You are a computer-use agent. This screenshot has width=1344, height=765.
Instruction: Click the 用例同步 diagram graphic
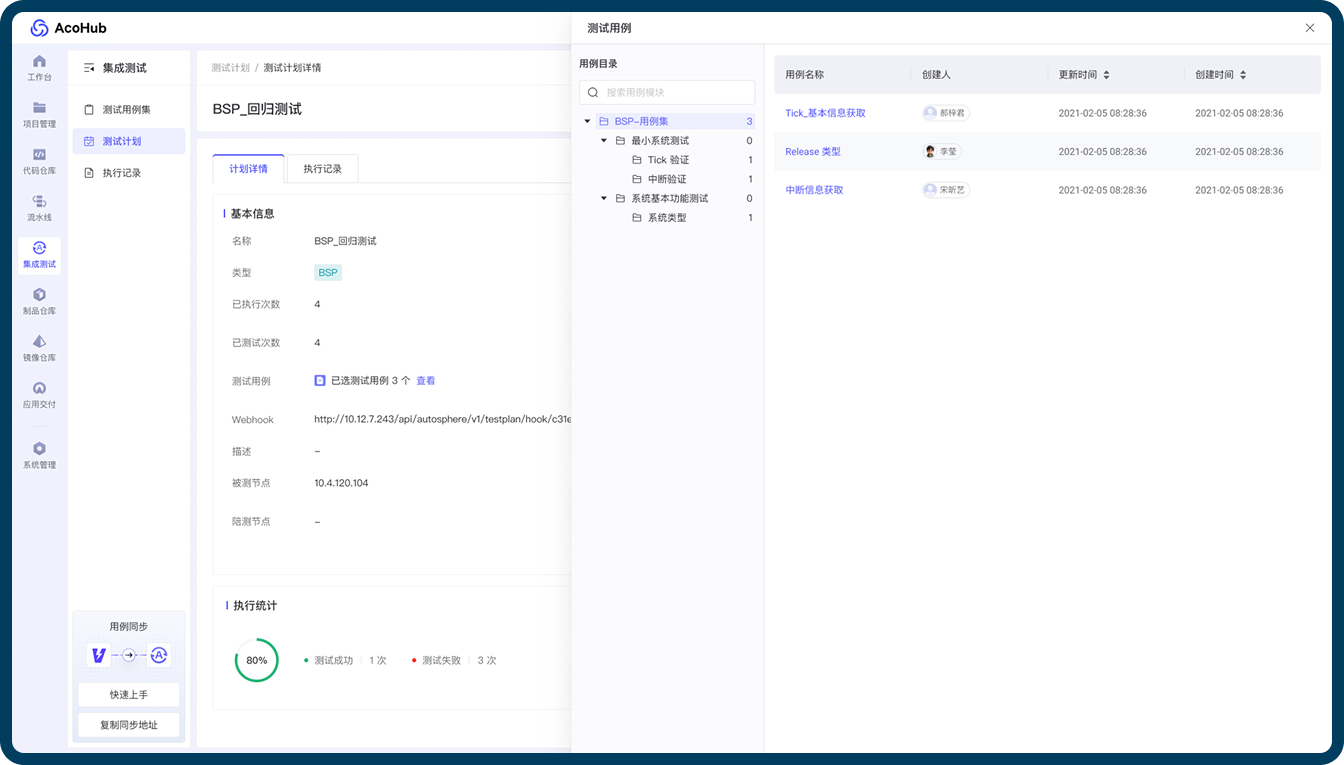coord(129,655)
